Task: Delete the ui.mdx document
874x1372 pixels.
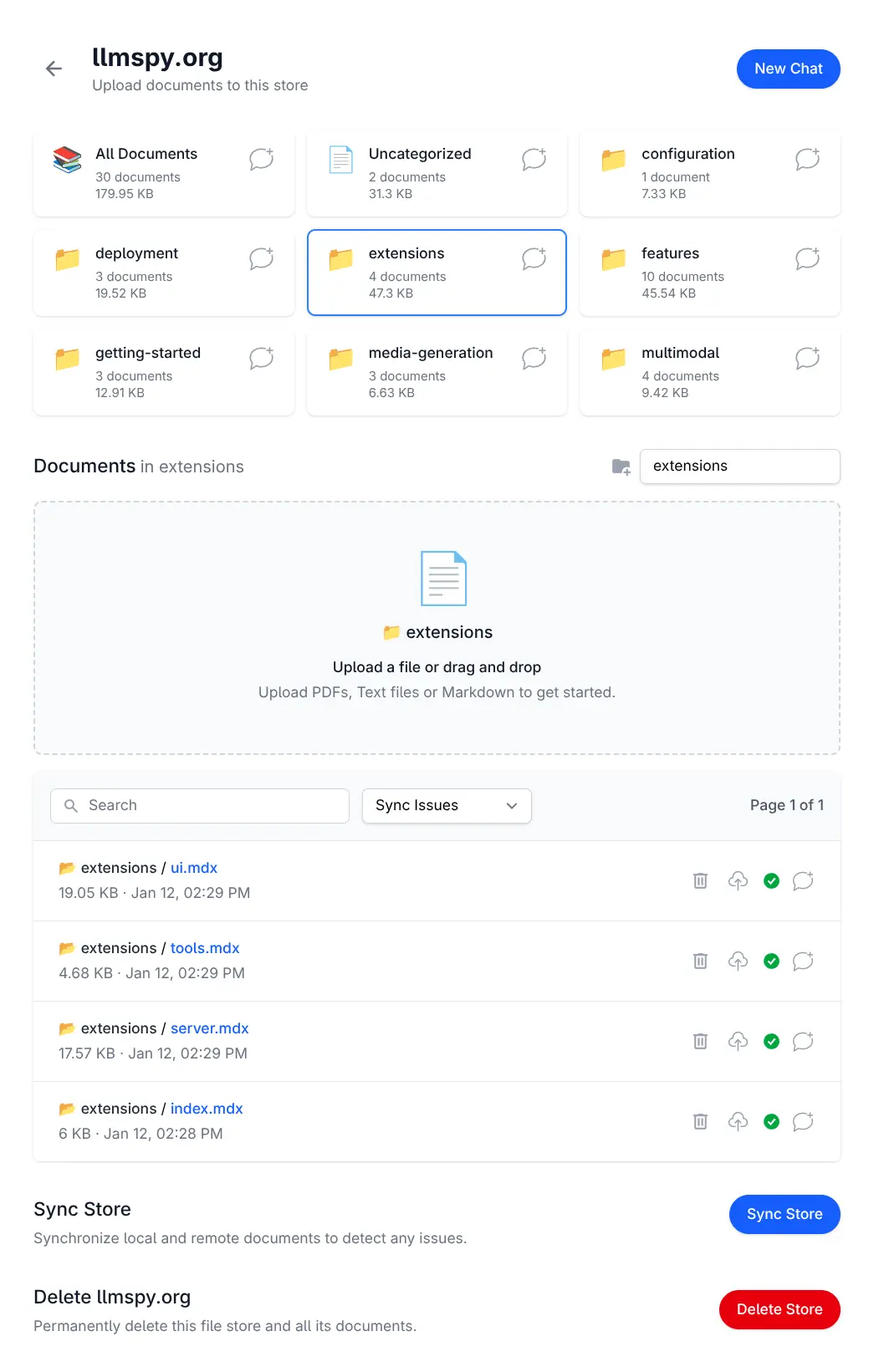Action: click(x=700, y=880)
